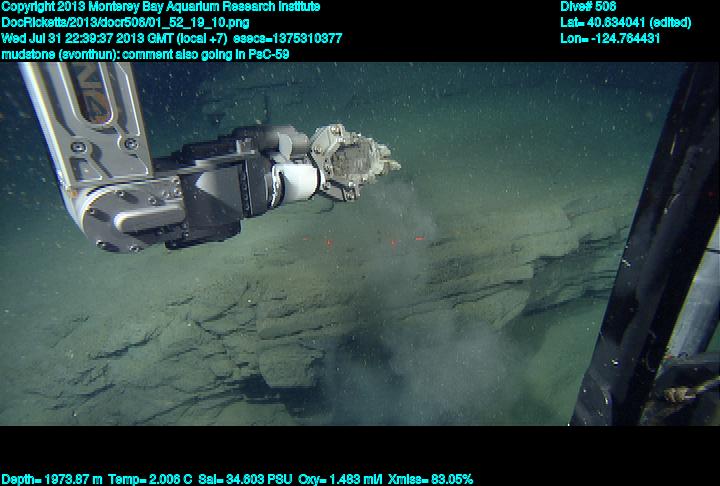Click the Lon= -124.764431 readout

611,38
